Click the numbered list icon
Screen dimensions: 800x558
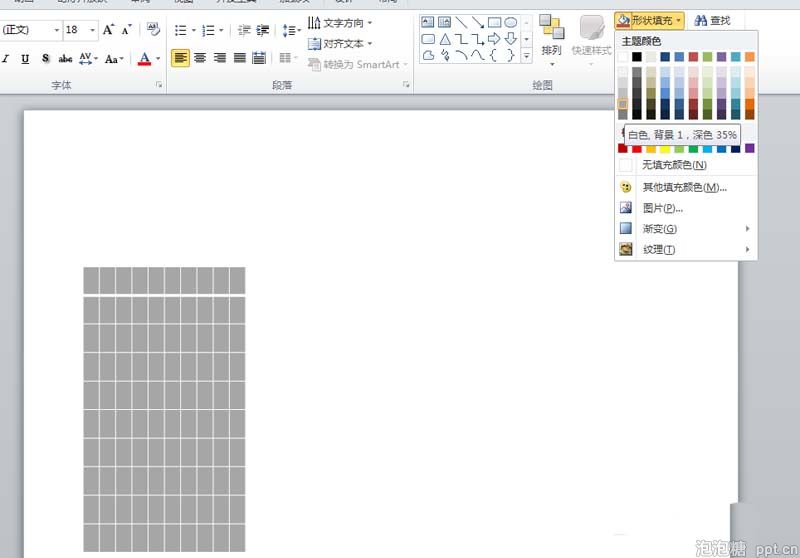(208, 31)
